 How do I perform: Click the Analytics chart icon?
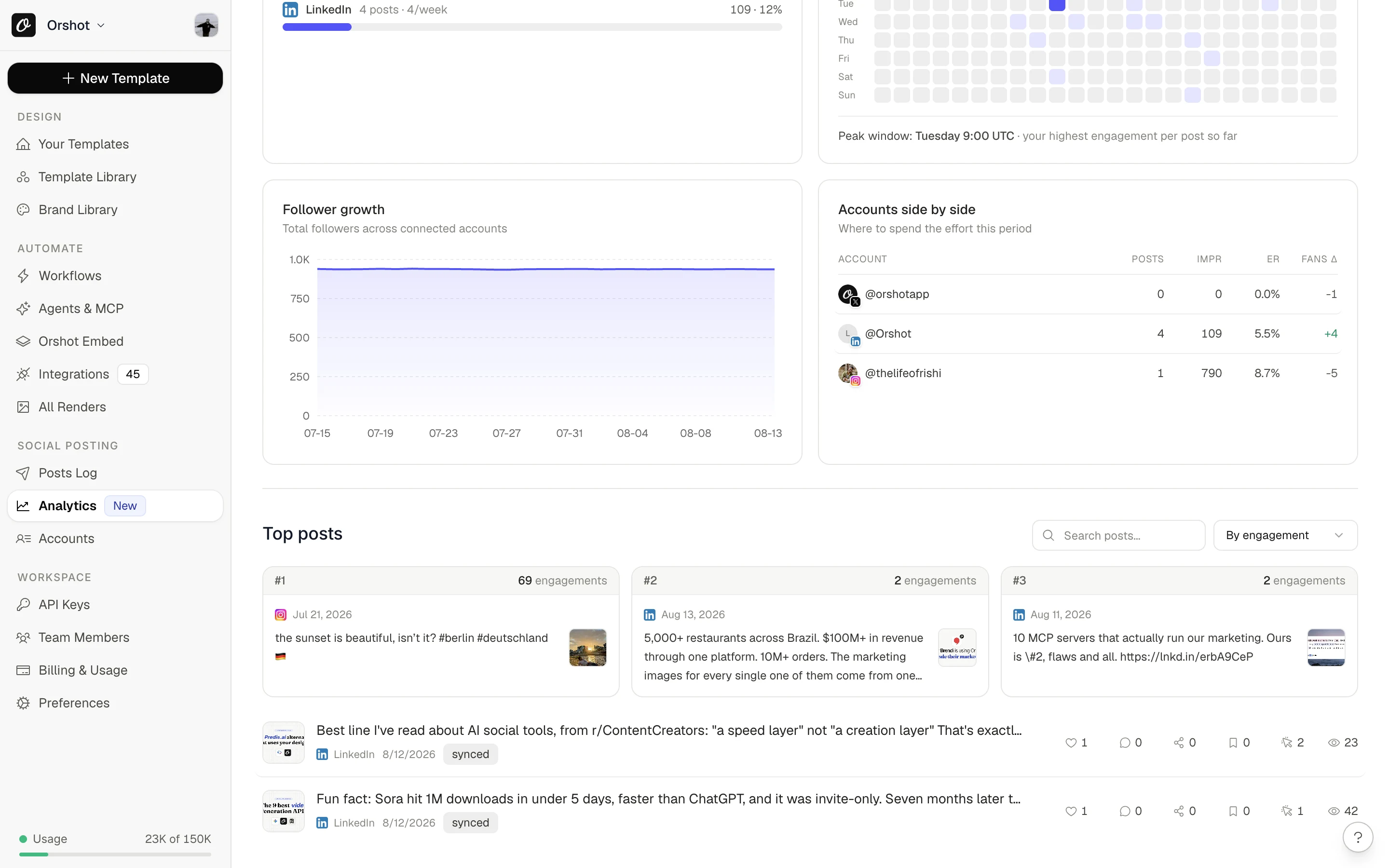click(x=23, y=506)
